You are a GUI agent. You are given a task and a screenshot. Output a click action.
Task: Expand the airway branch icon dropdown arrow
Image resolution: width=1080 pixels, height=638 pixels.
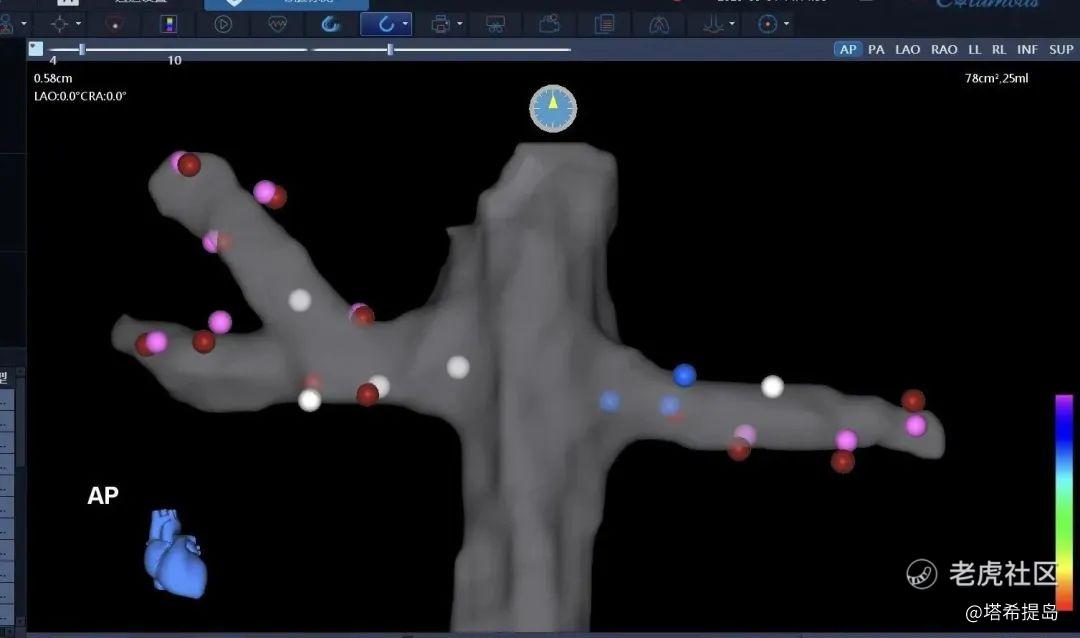731,24
